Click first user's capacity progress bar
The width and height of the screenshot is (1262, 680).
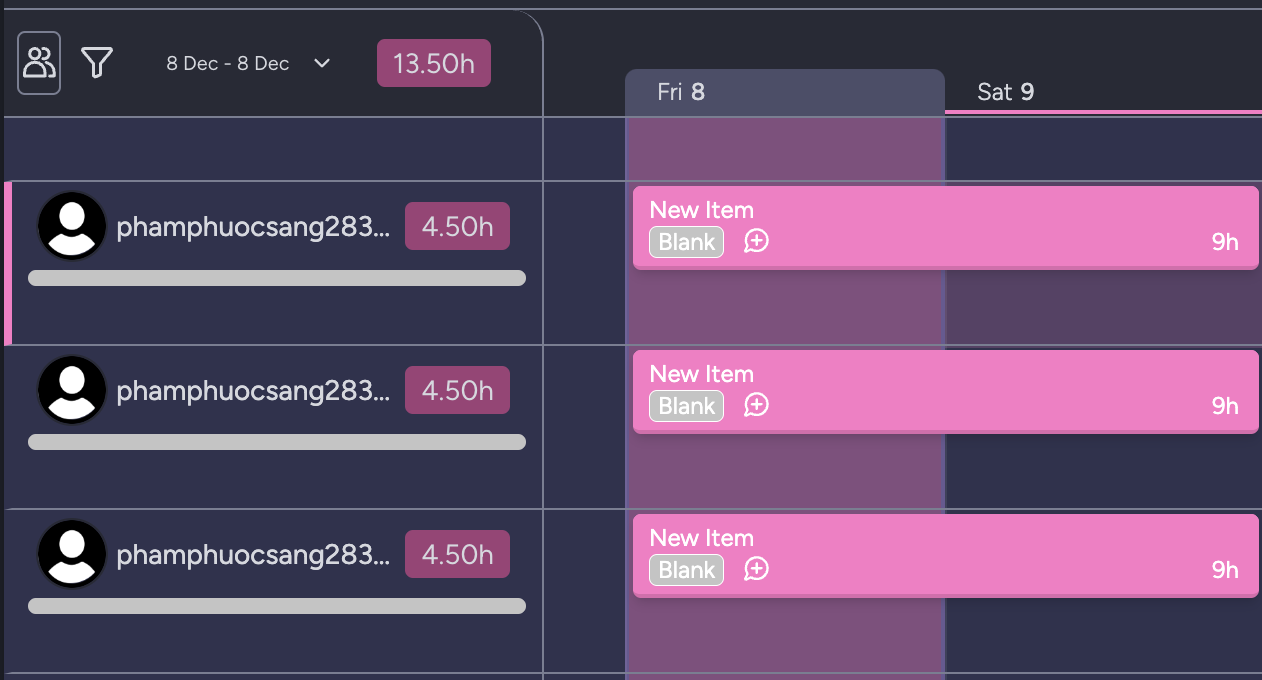277,278
